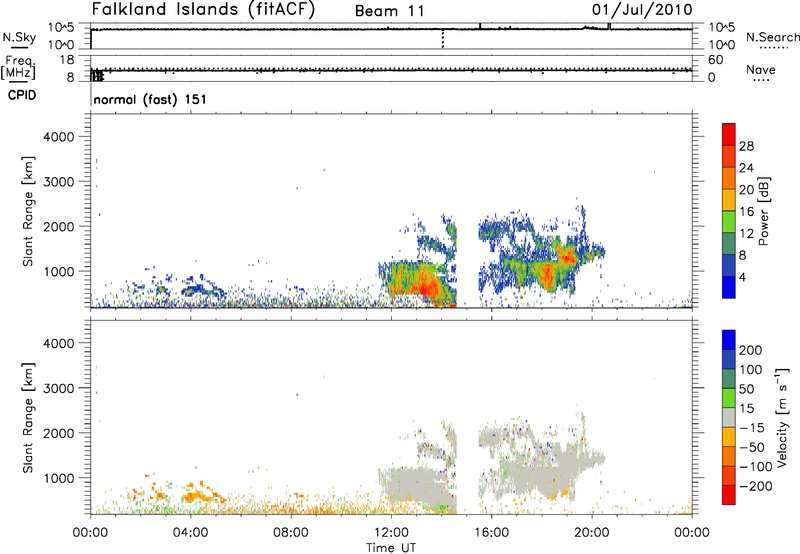The height and width of the screenshot is (554, 800).
Task: Click "200" on the velocity colorbar
Action: [751, 350]
